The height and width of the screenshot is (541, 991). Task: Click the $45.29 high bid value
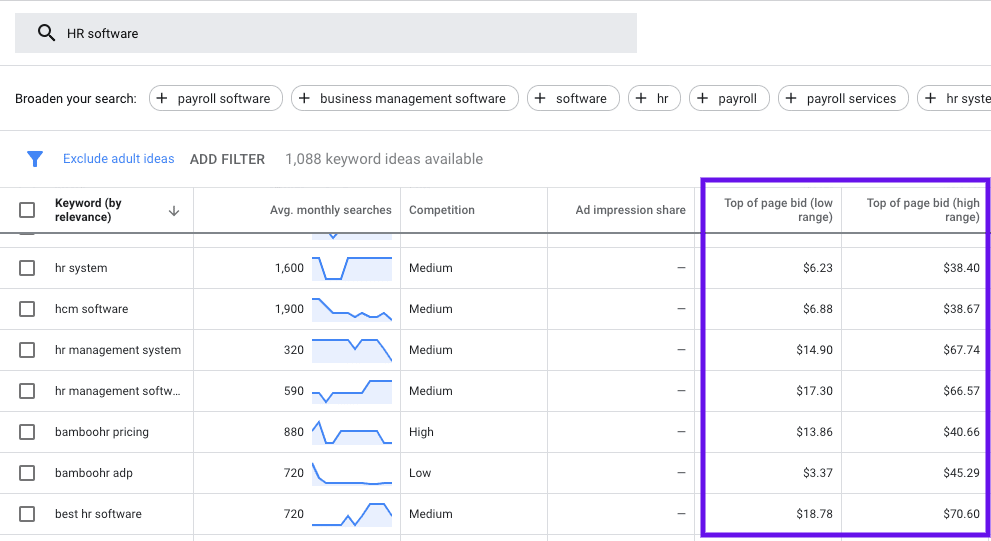(x=961, y=473)
